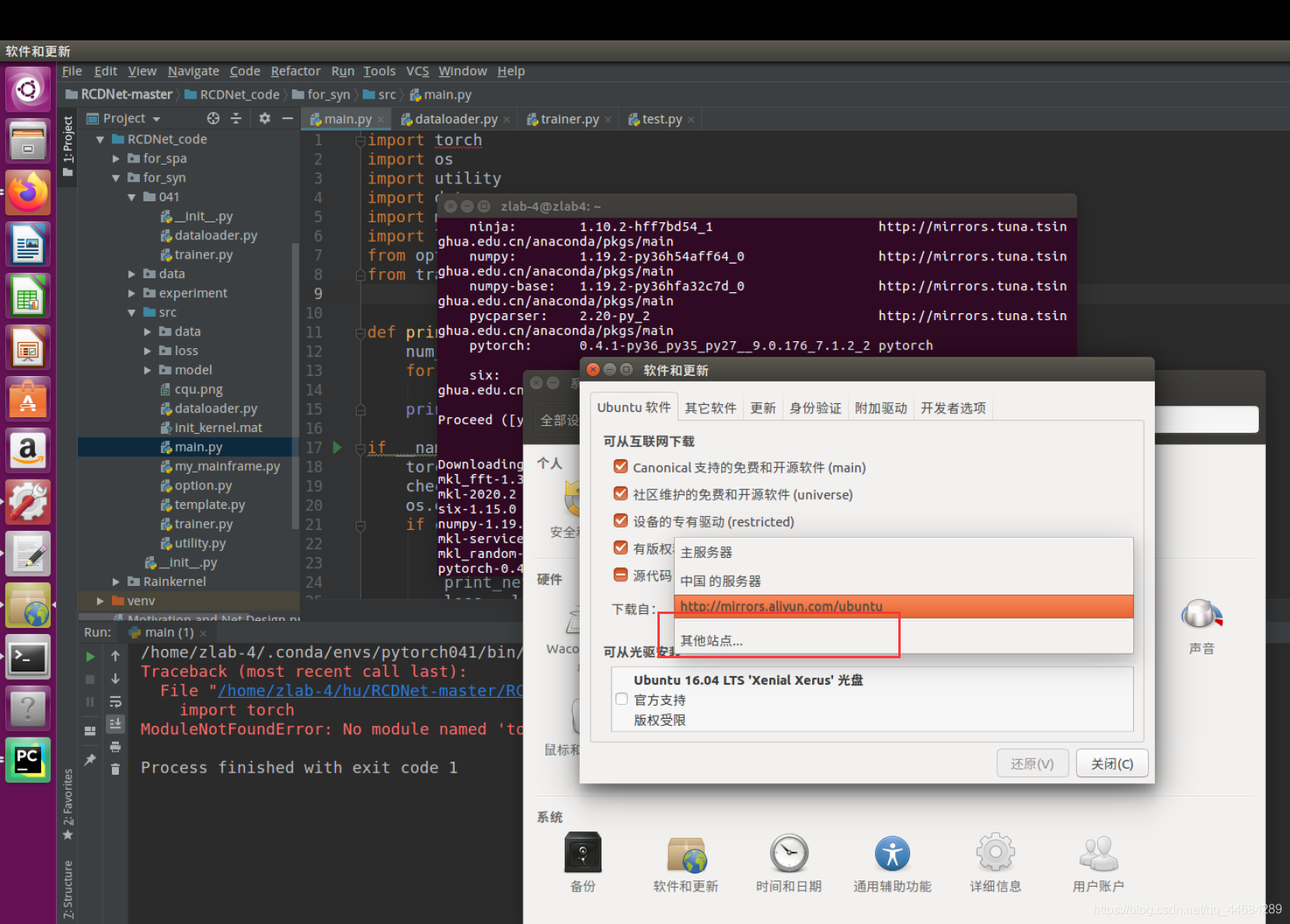Viewport: 1290px width, 924px height.
Task: Click the print icon in Run toolbar
Action: [115, 746]
